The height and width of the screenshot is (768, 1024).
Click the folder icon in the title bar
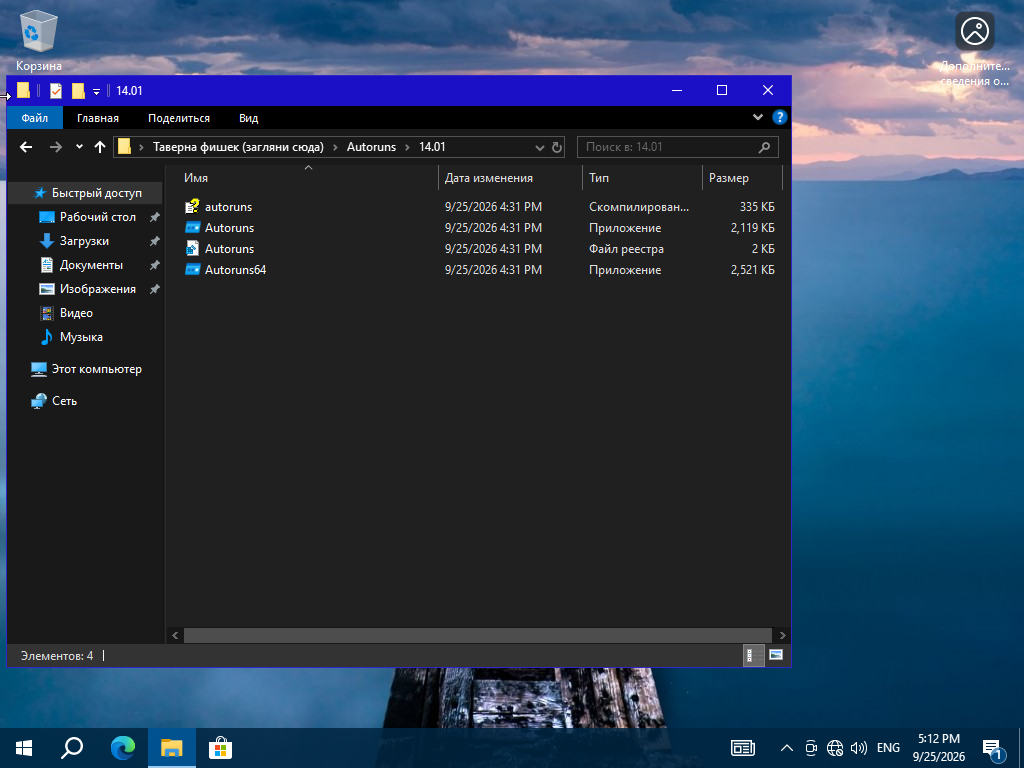24,91
